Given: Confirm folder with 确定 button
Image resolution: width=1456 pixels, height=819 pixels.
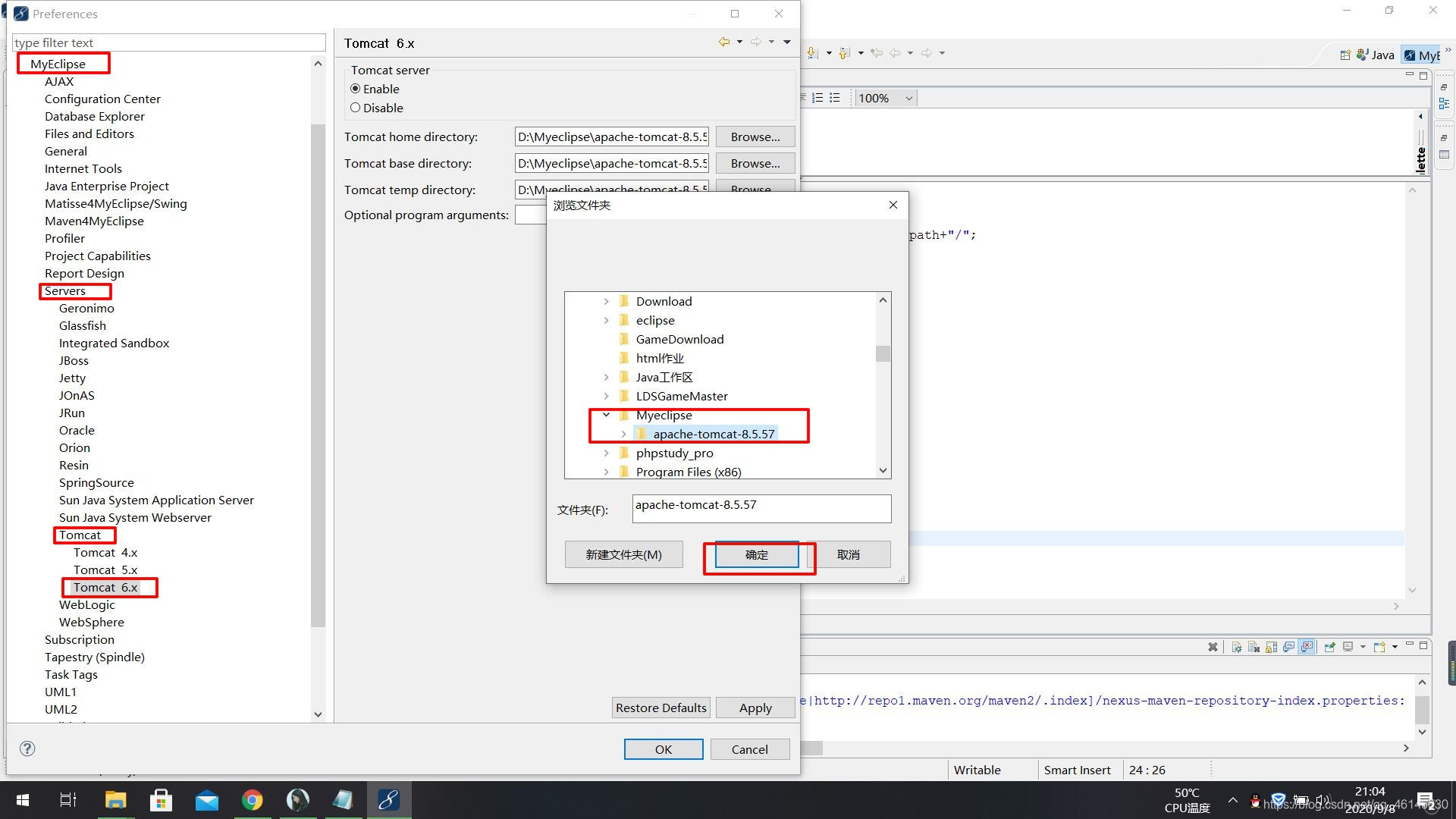Looking at the screenshot, I should tap(756, 555).
